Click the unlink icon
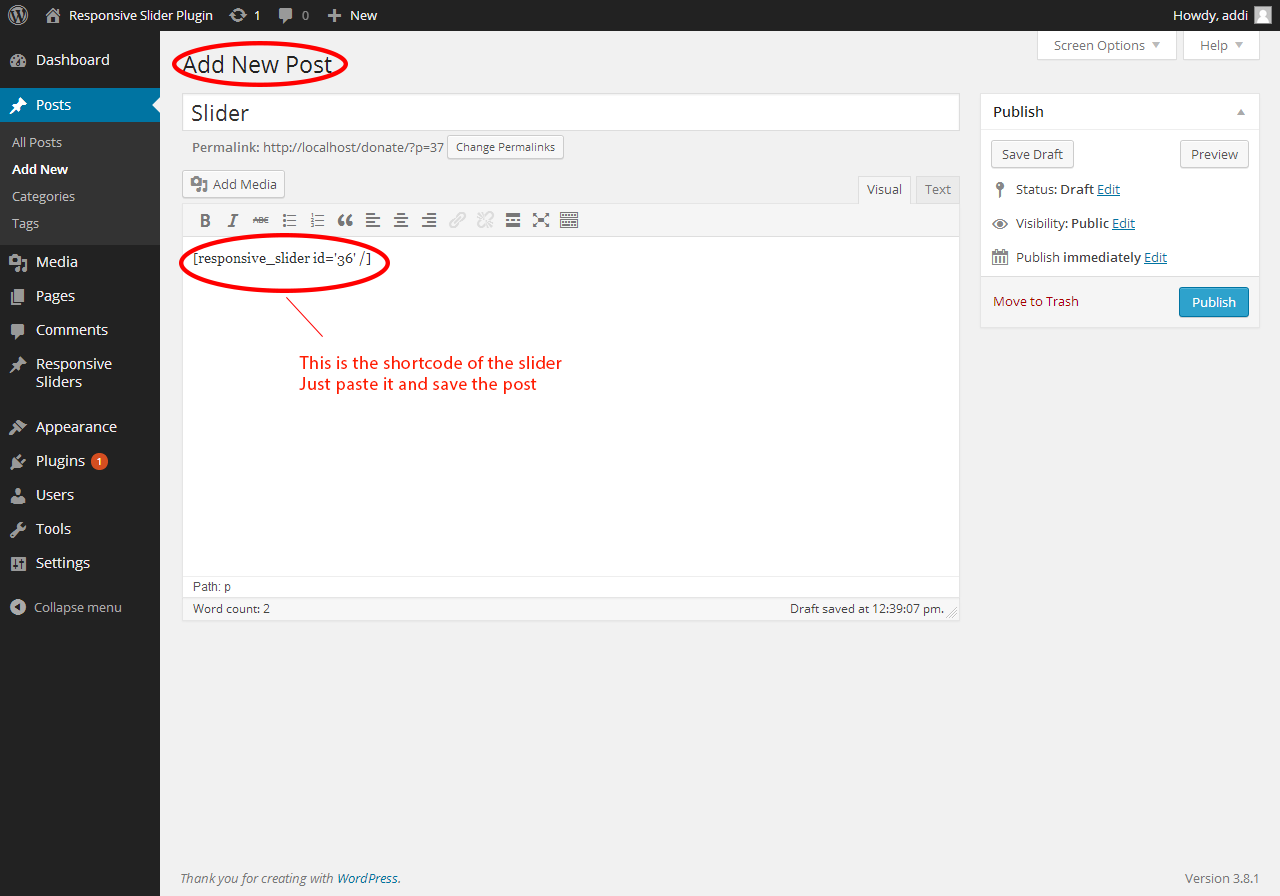 point(485,220)
